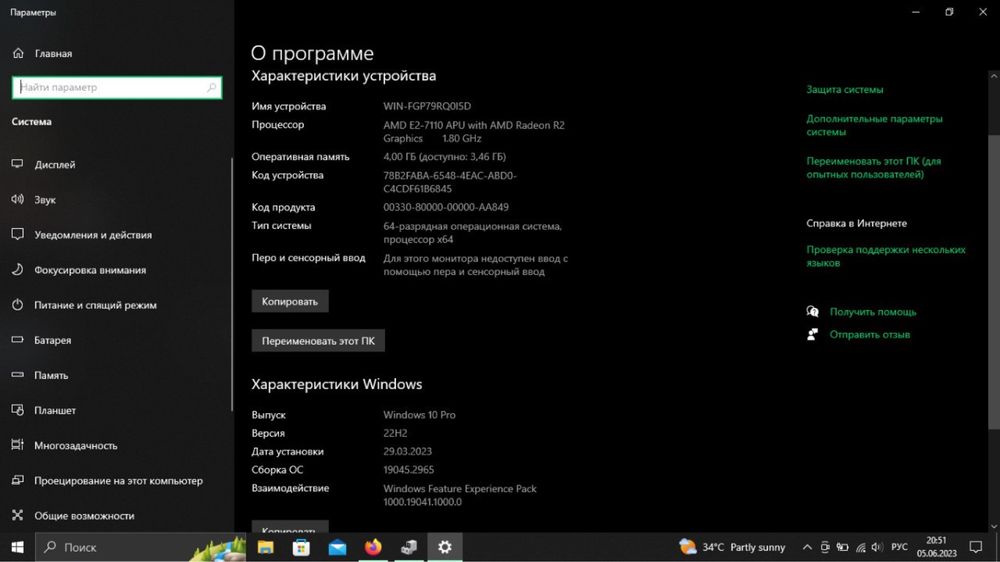Viewport: 1000px width, 562px height.
Task: Select the Звук menu entry text
Action: [45, 200]
